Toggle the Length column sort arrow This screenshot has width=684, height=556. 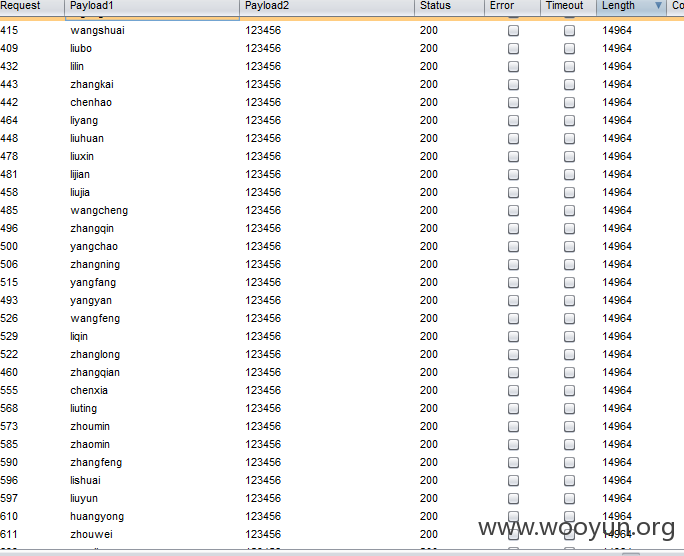(658, 6)
